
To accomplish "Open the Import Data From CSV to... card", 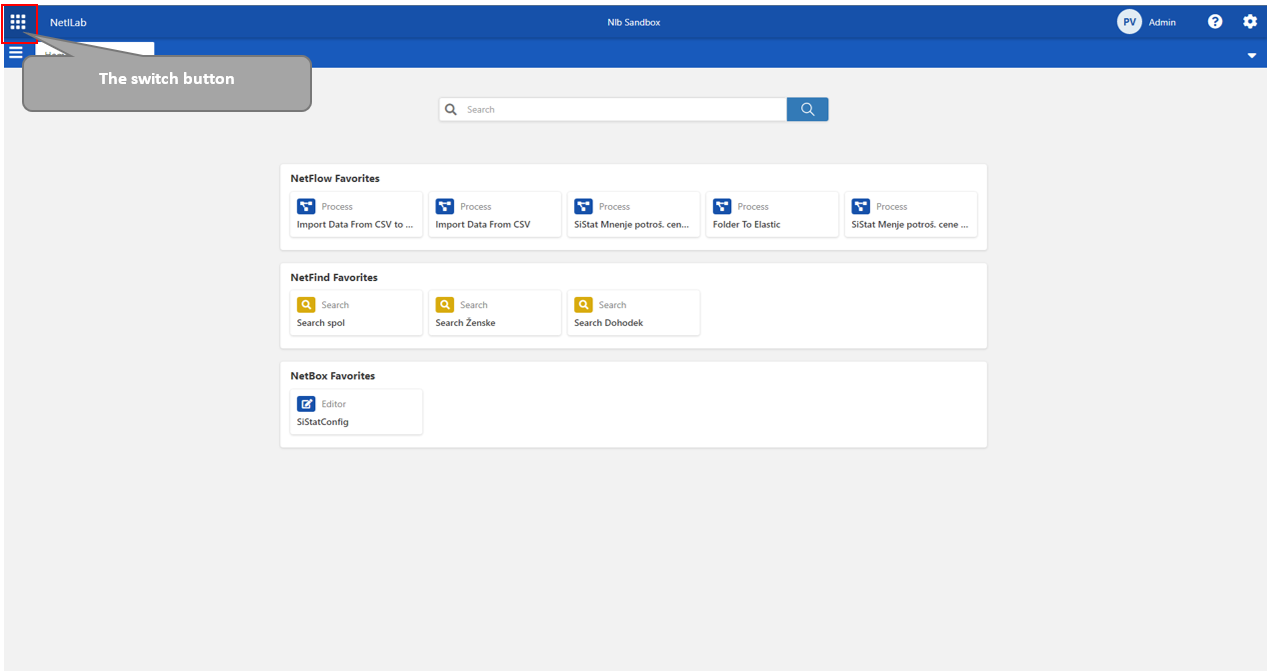I will point(355,215).
